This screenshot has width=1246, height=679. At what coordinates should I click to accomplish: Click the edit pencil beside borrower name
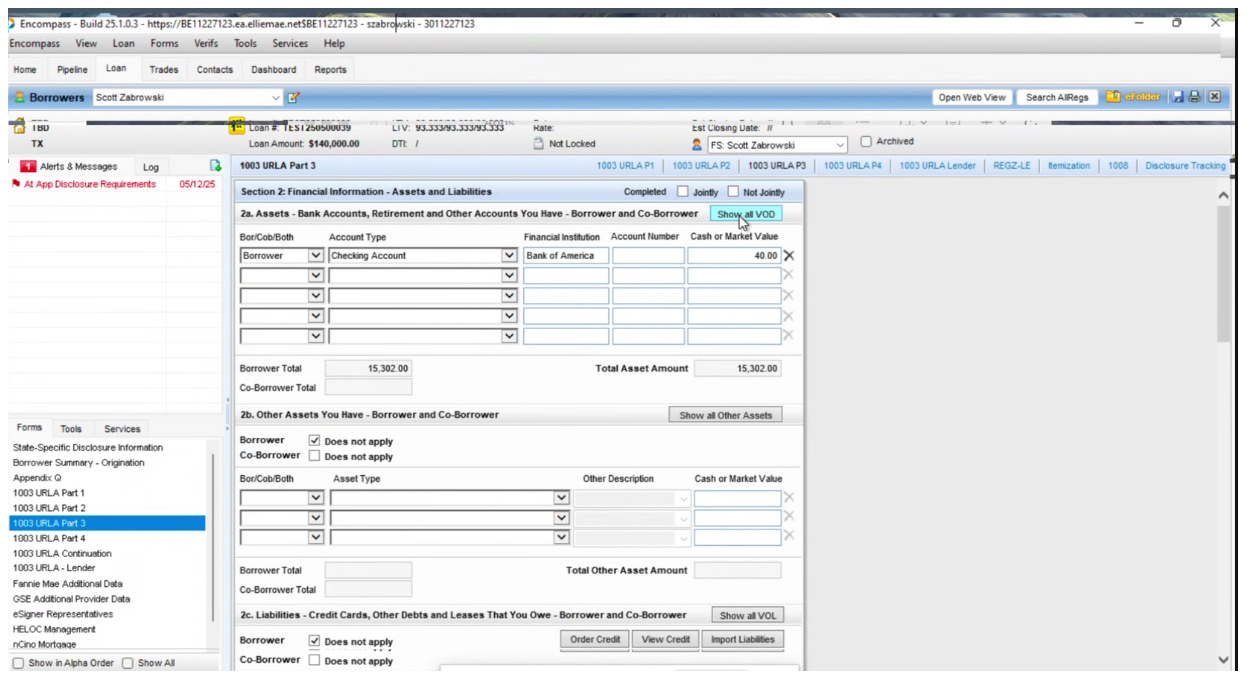292,97
